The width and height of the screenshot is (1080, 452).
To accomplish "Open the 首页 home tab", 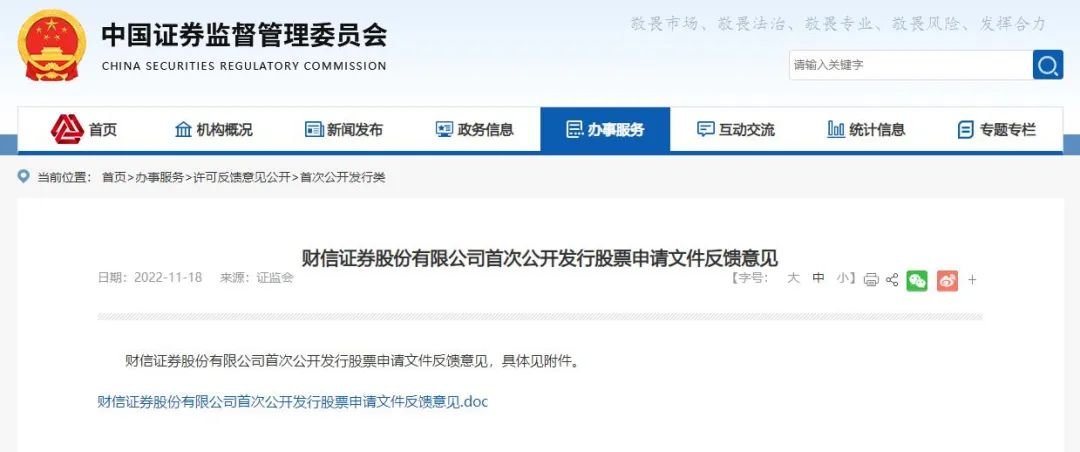I will 83,130.
